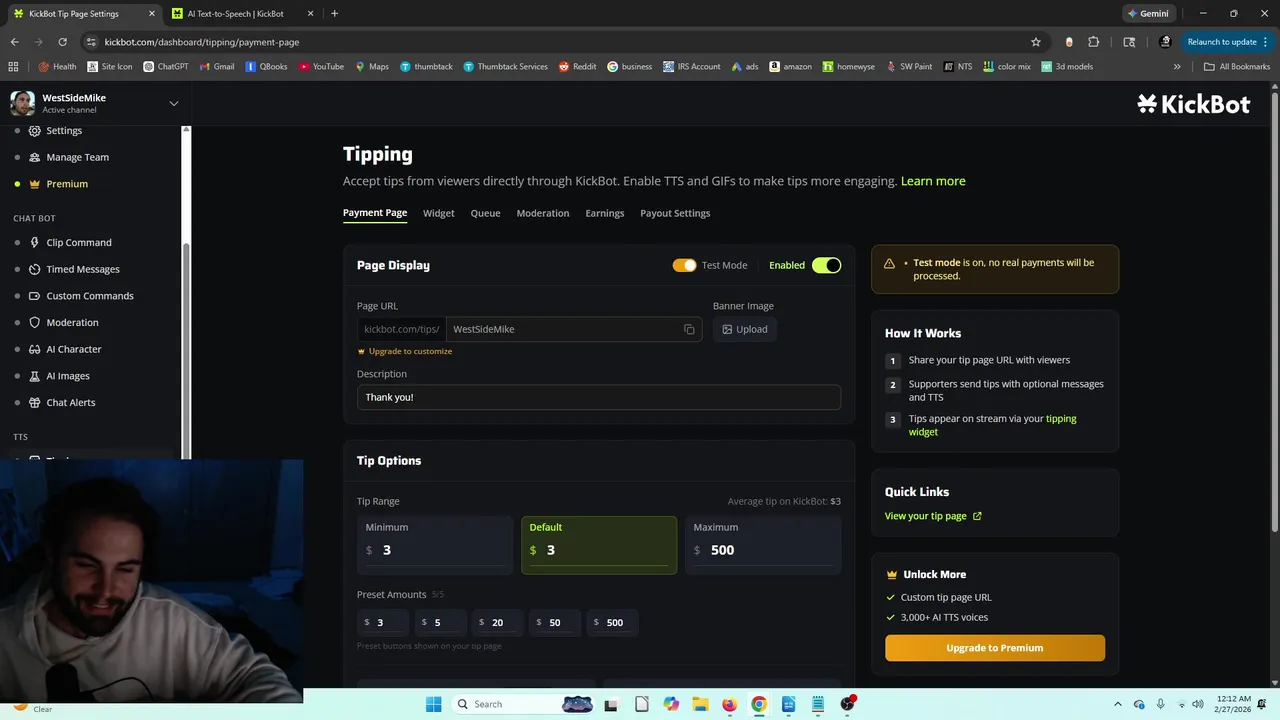Toggle Test Mode switch
This screenshot has height=720, width=1280.
tap(684, 265)
